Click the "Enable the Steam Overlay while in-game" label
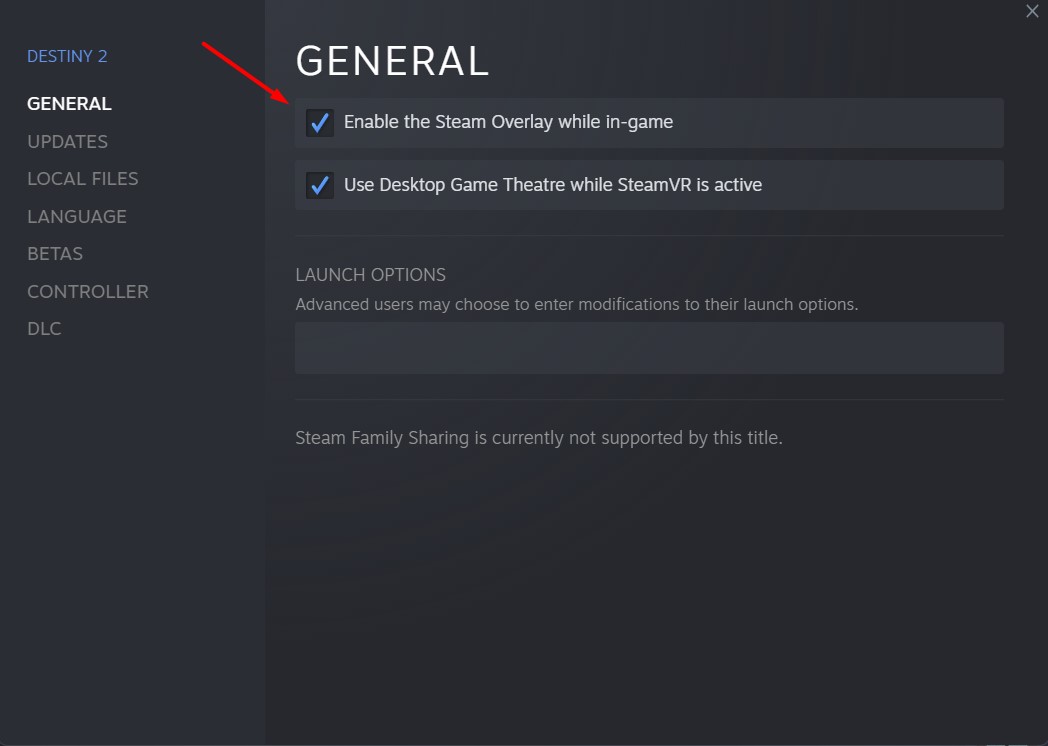Screen dimensions: 1048x746 [508, 122]
